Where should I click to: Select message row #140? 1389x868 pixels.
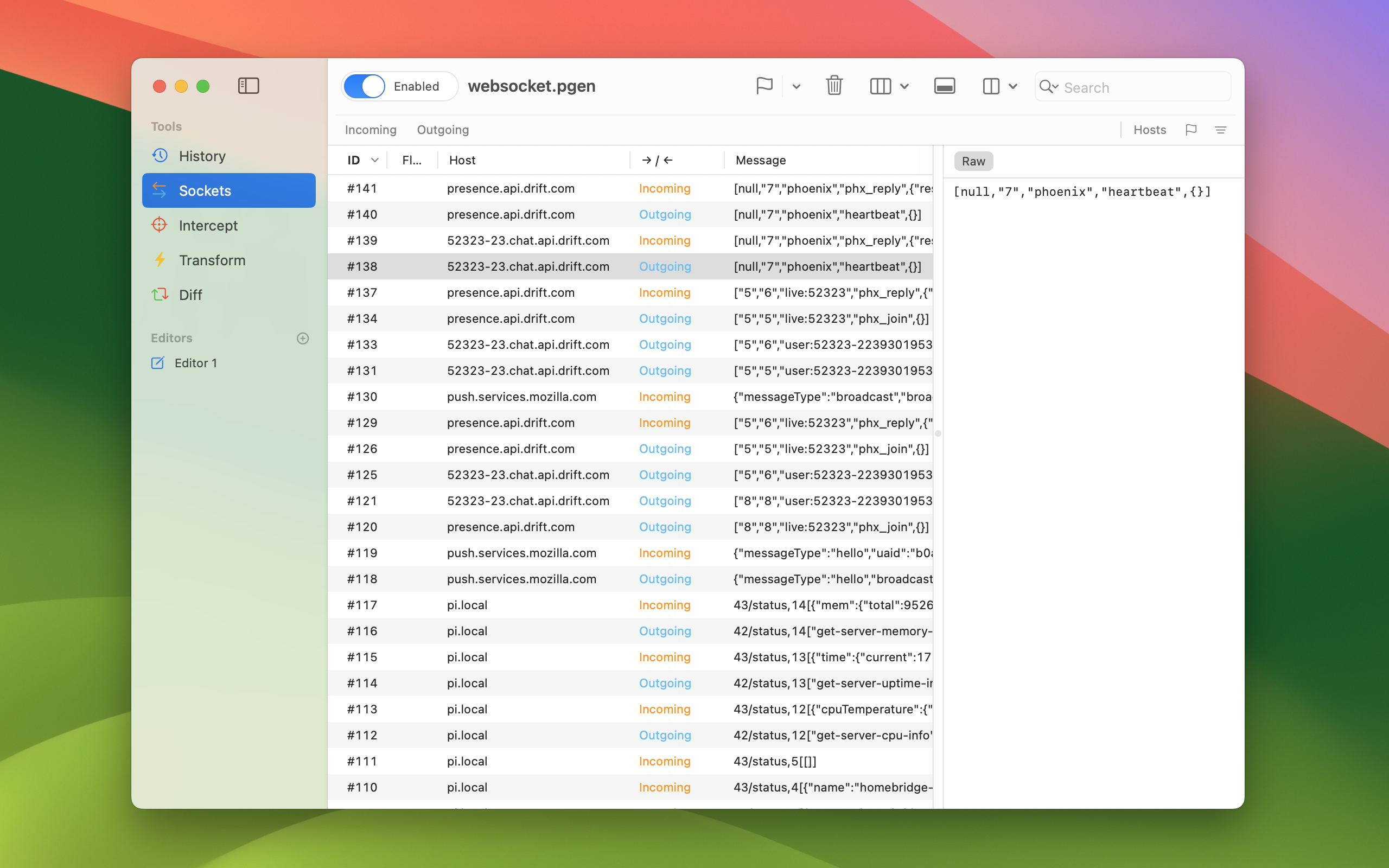tap(629, 214)
